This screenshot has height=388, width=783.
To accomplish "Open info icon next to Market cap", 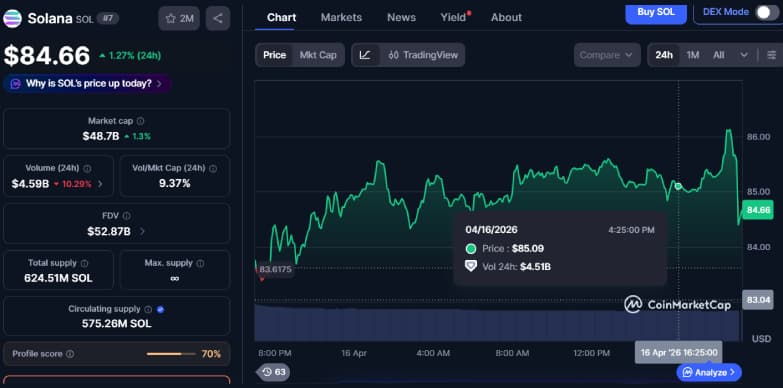I will tap(140, 121).
